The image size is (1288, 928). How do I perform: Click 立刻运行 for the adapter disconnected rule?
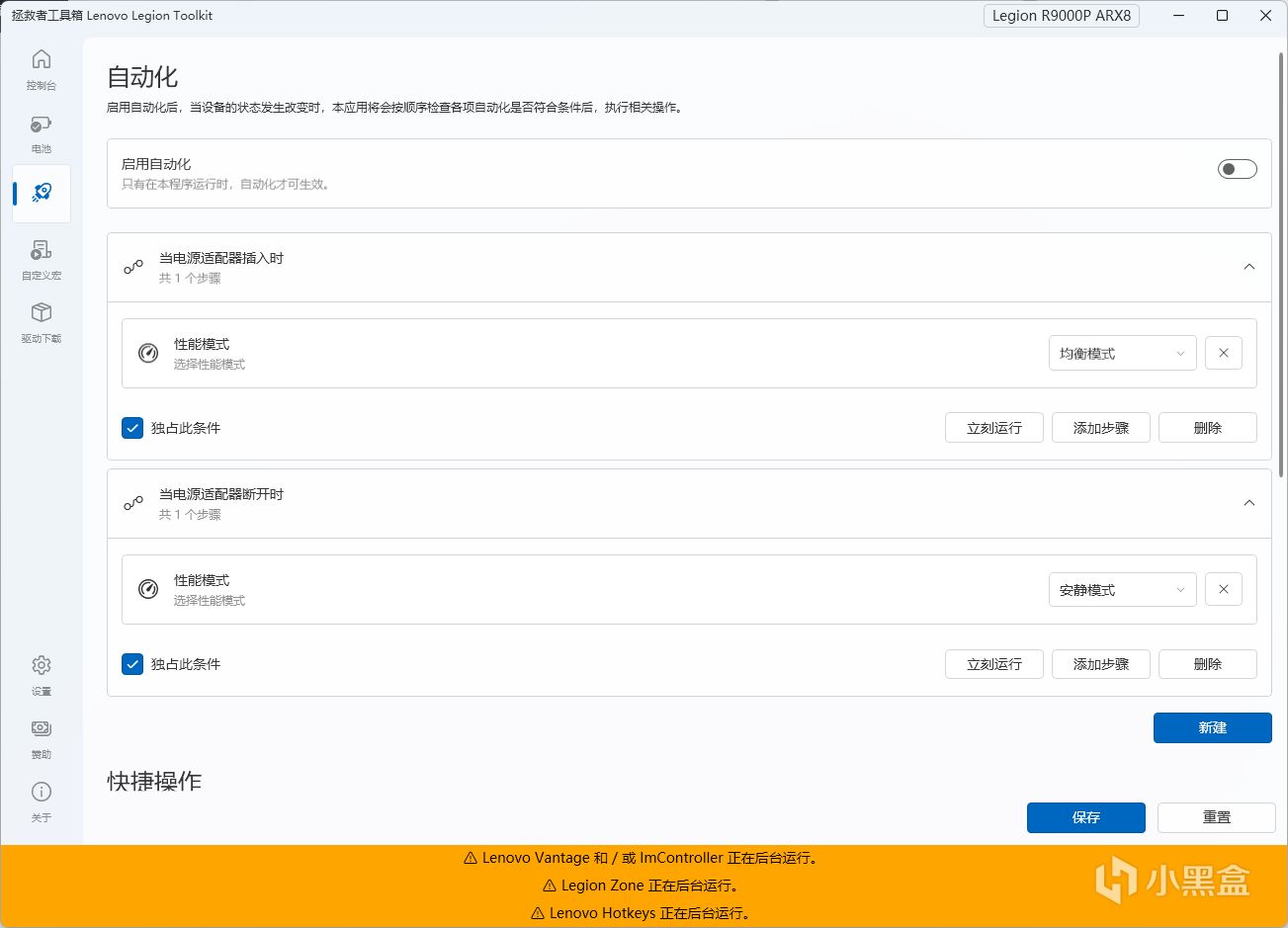coord(994,664)
